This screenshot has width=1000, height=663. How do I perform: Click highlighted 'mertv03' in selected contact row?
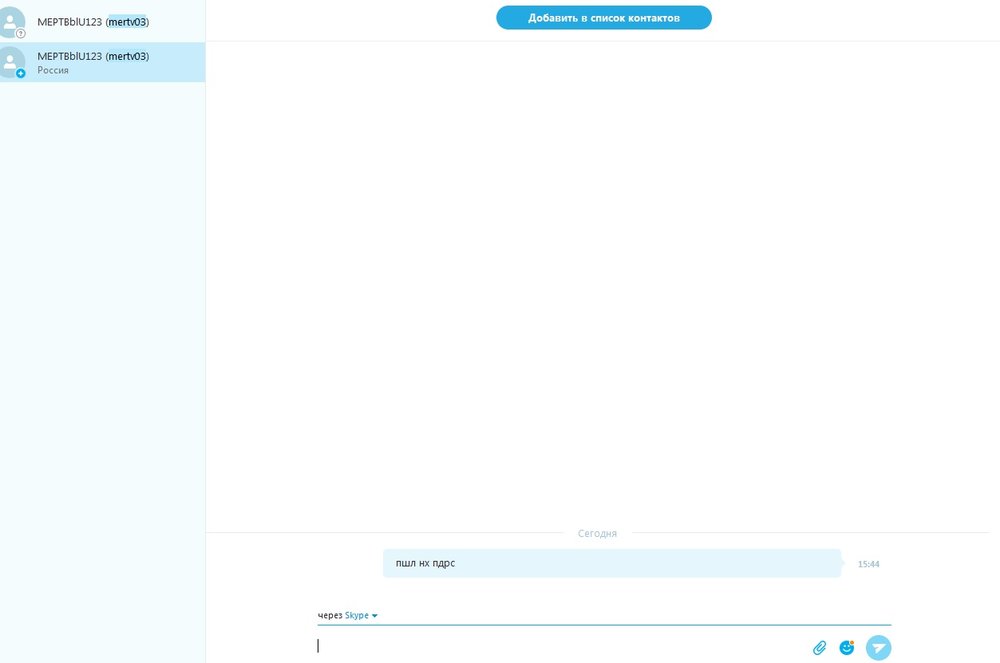pos(127,57)
